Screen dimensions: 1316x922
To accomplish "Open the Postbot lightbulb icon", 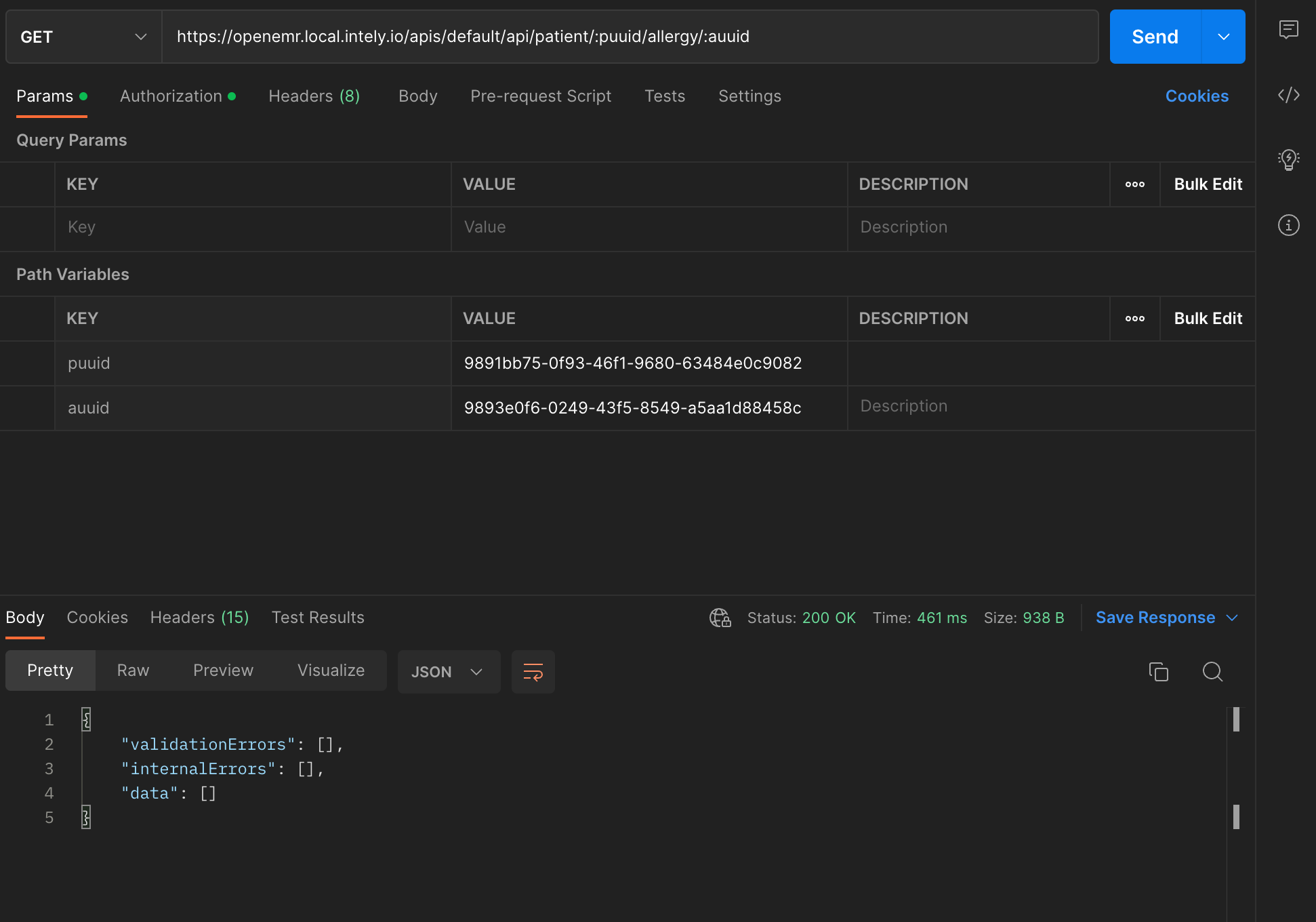I will pyautogui.click(x=1288, y=160).
